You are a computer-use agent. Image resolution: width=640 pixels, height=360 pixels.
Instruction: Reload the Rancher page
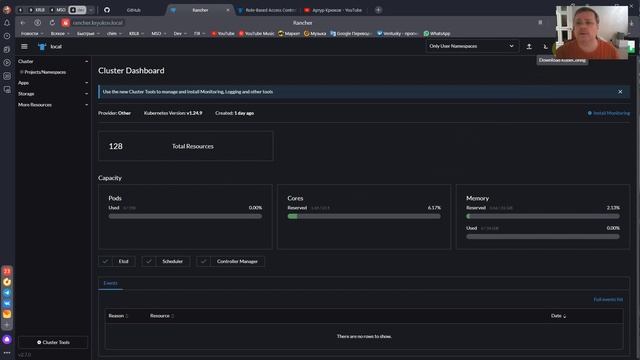(52, 23)
